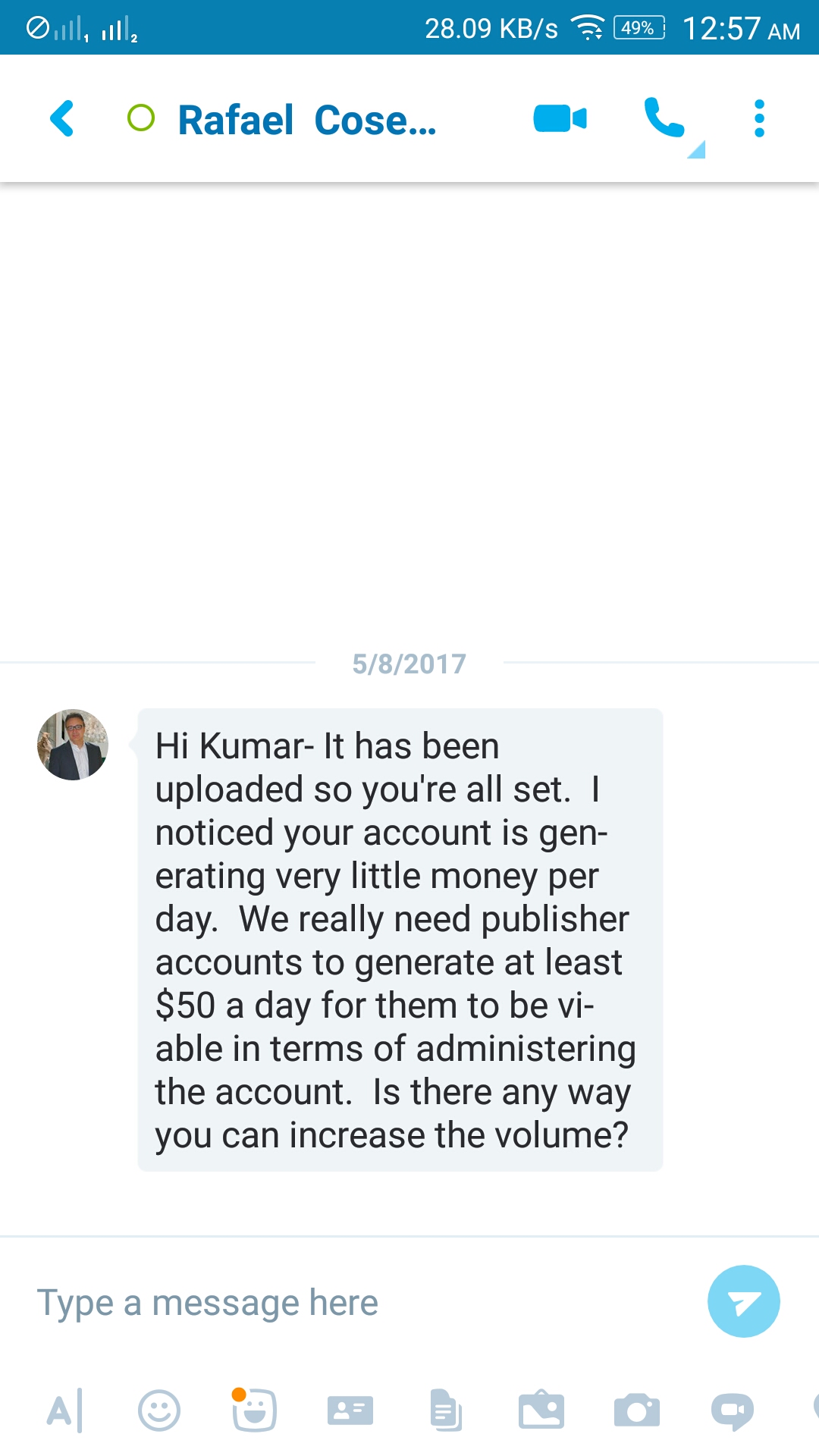Viewport: 819px width, 1456px height.
Task: Open the emoticon picker smiley
Action: point(159,1411)
